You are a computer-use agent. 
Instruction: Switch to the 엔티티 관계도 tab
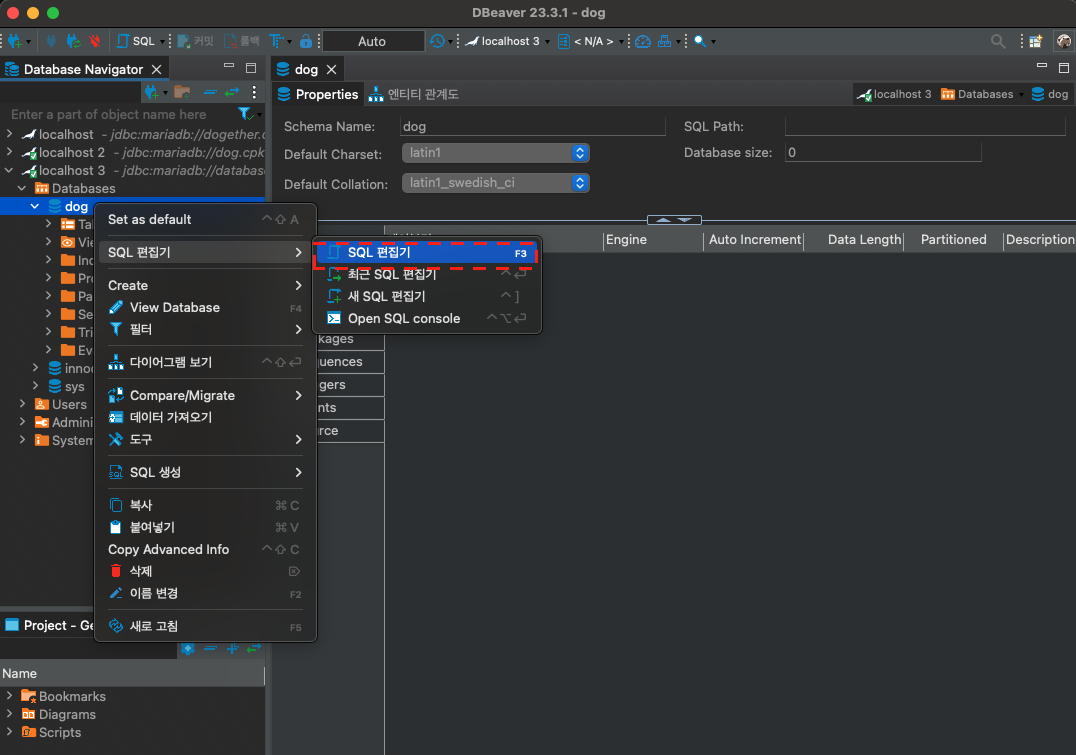(414, 94)
